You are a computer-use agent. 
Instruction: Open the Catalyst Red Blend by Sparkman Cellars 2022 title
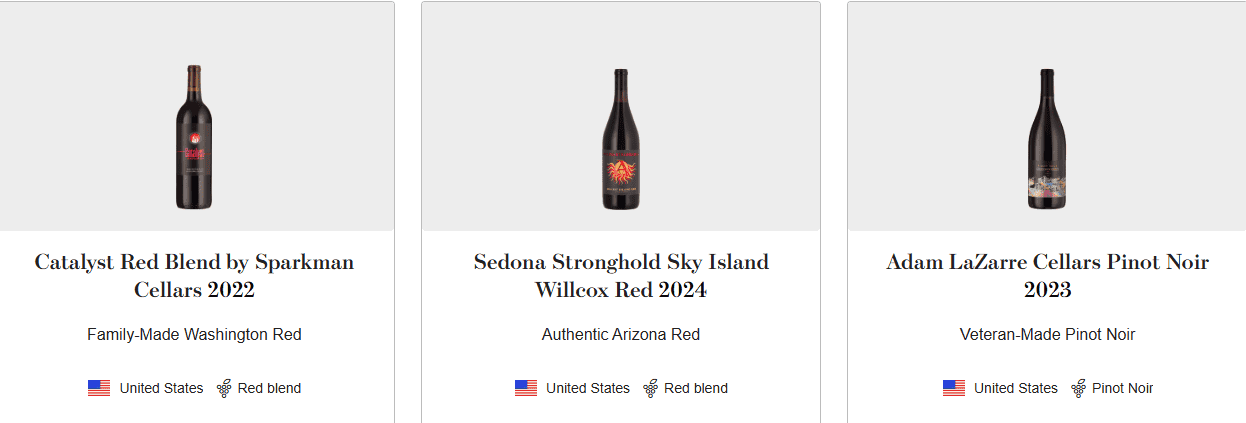(x=194, y=276)
